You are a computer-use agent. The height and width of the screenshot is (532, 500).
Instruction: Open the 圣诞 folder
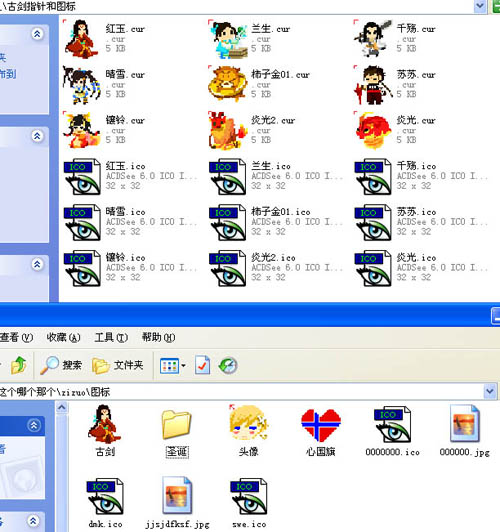177,433
